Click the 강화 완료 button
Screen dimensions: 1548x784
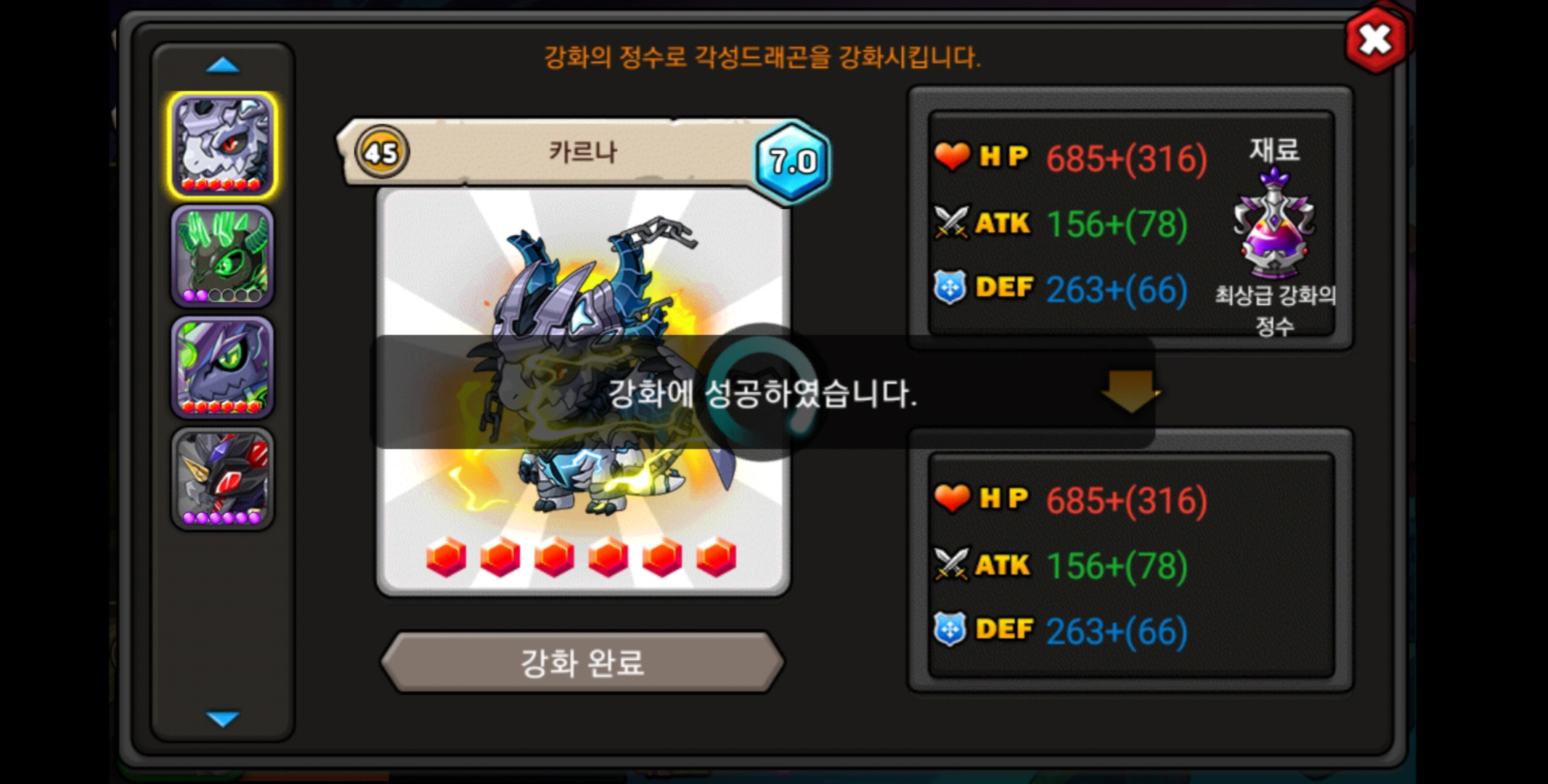[x=582, y=662]
